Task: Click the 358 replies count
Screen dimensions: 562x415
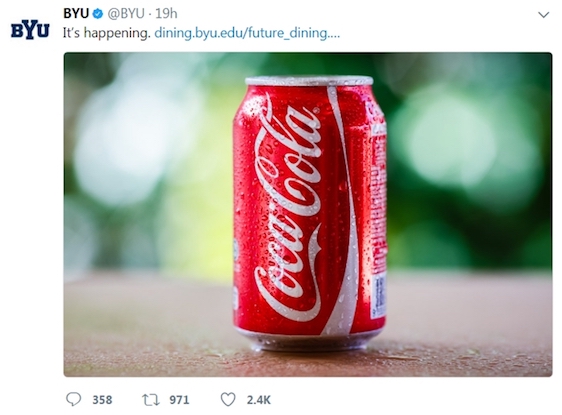Action: [x=102, y=400]
